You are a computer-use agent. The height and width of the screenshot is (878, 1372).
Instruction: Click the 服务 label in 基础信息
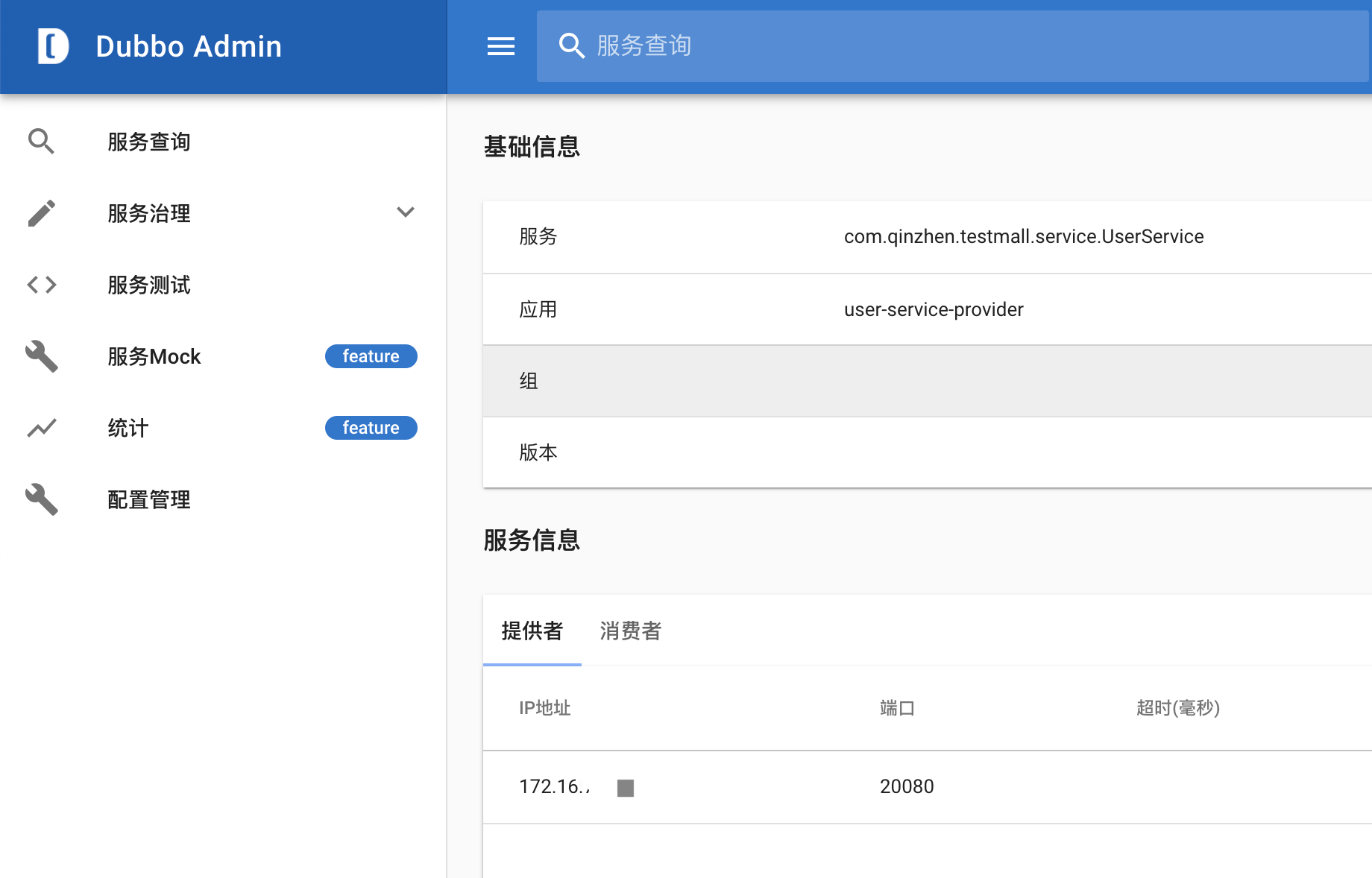click(538, 237)
